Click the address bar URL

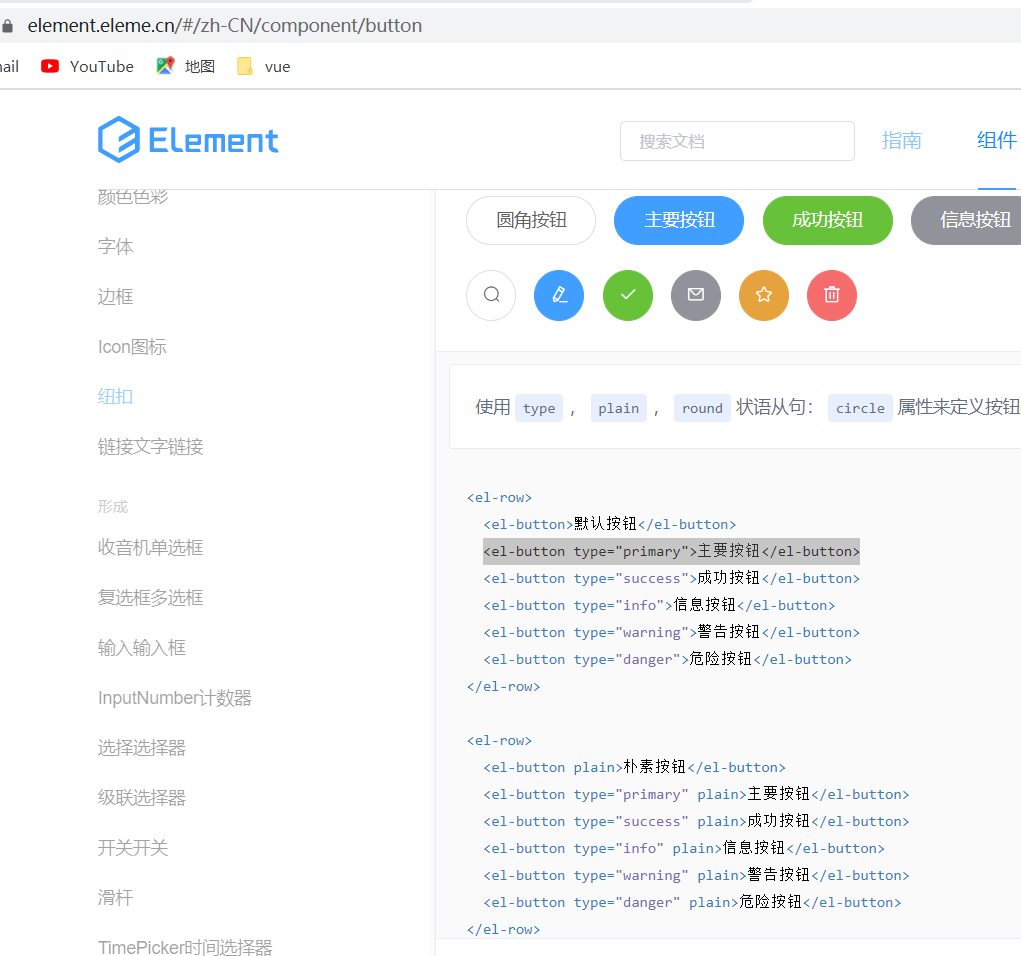[x=225, y=25]
